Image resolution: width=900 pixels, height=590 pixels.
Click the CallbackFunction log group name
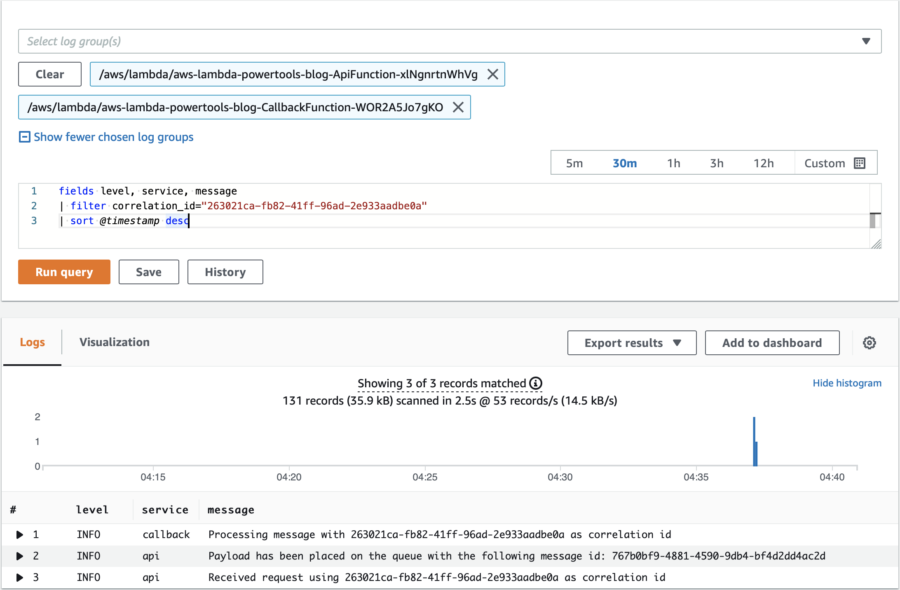click(x=235, y=107)
